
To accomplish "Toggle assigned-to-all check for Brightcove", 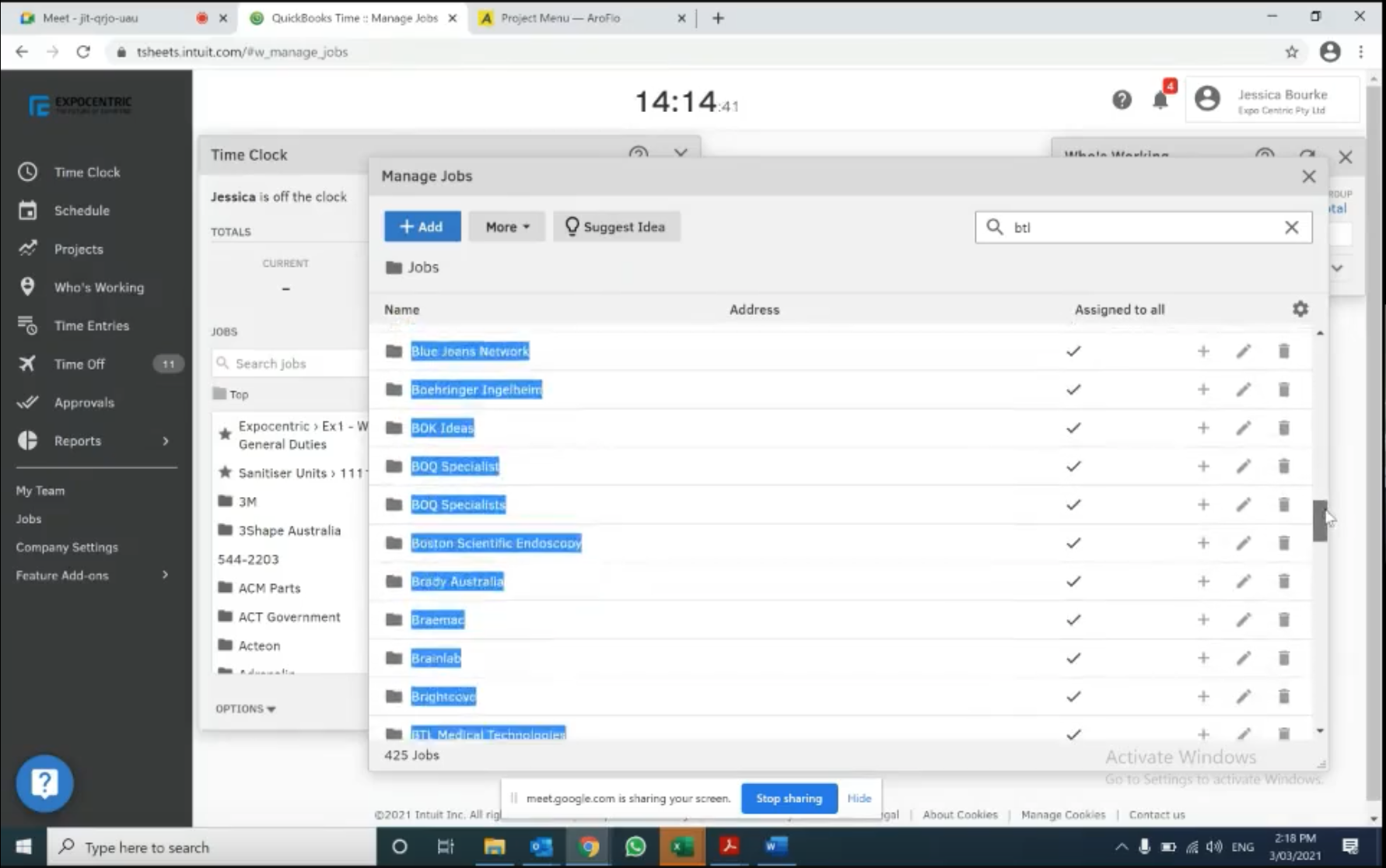I will [1073, 697].
